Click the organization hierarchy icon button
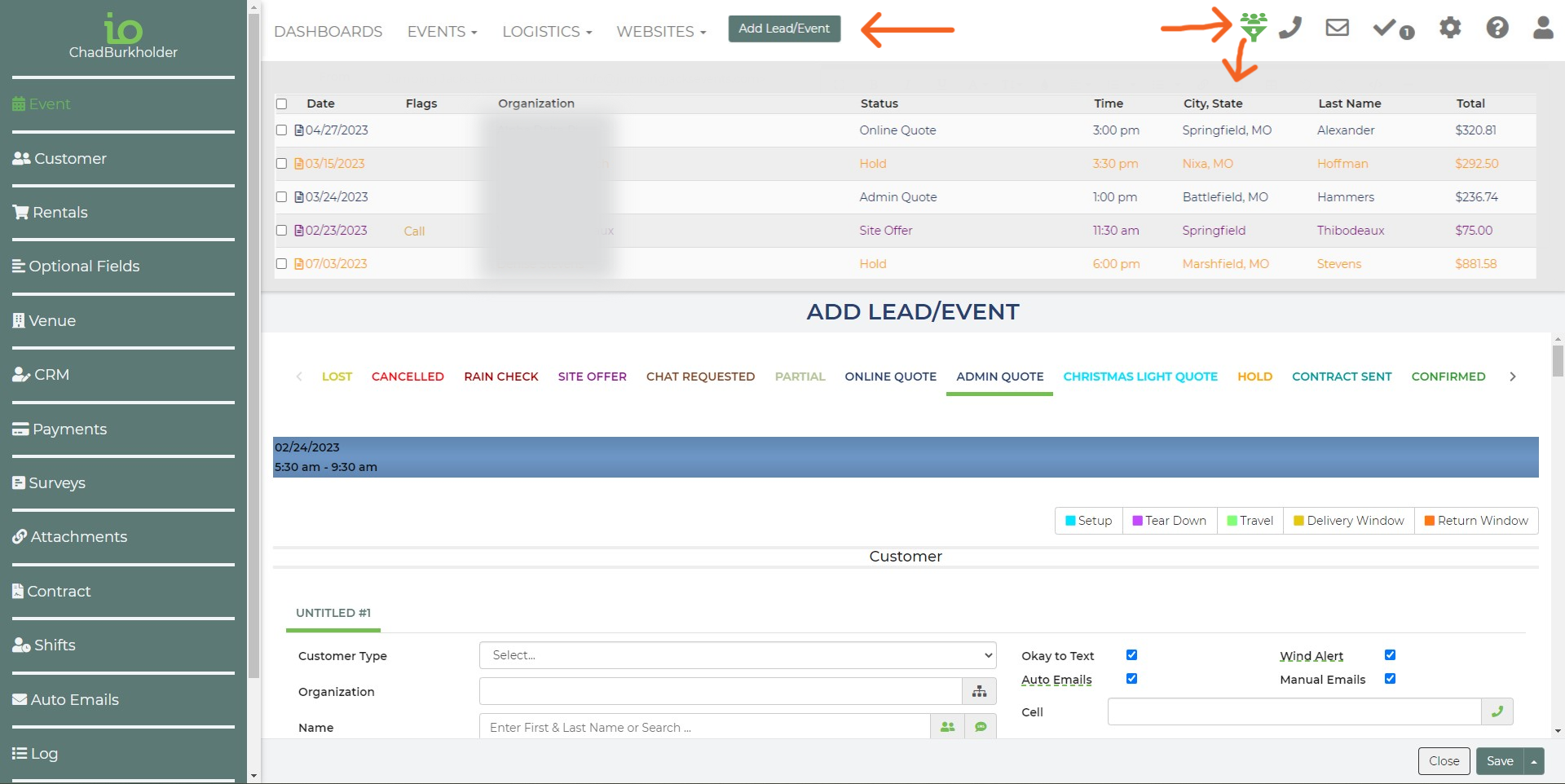This screenshot has height=784, width=1565. tap(979, 691)
